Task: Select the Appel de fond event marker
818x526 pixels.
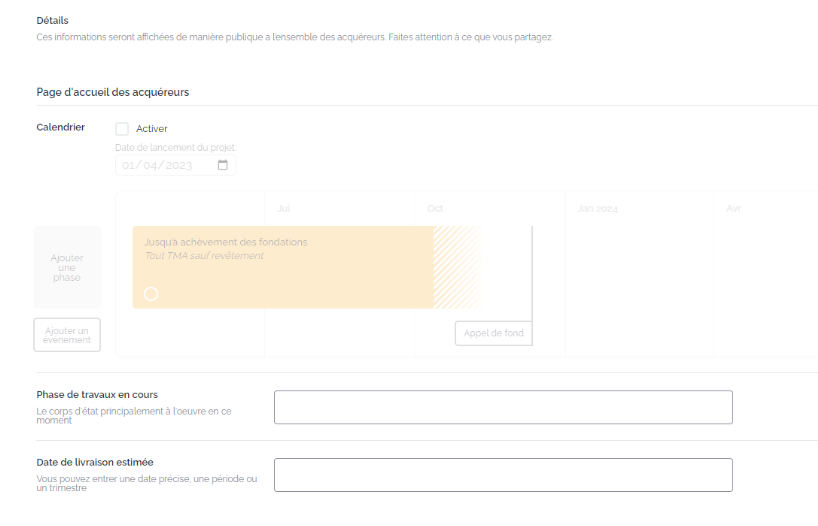Action: point(493,333)
